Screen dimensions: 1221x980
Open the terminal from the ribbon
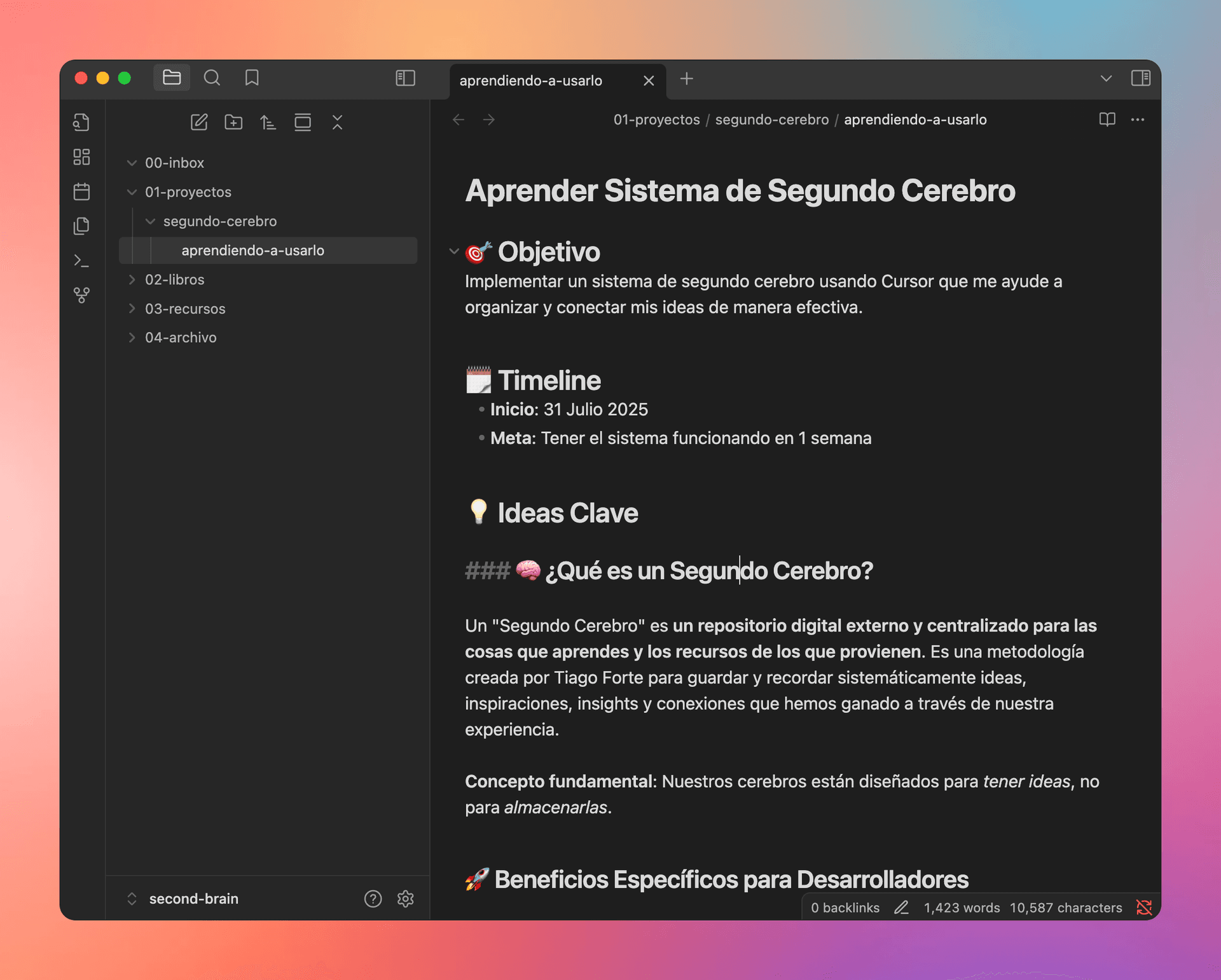(x=81, y=260)
